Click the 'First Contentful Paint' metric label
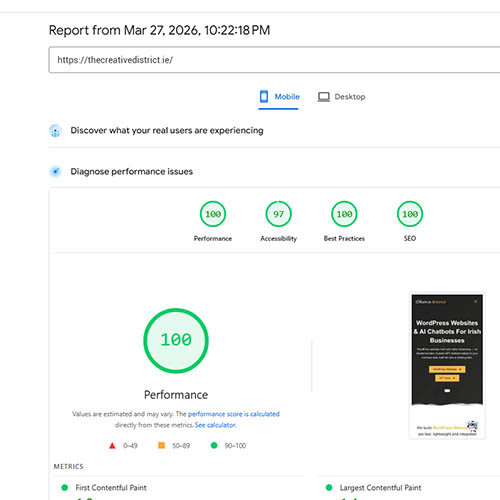 (111, 488)
